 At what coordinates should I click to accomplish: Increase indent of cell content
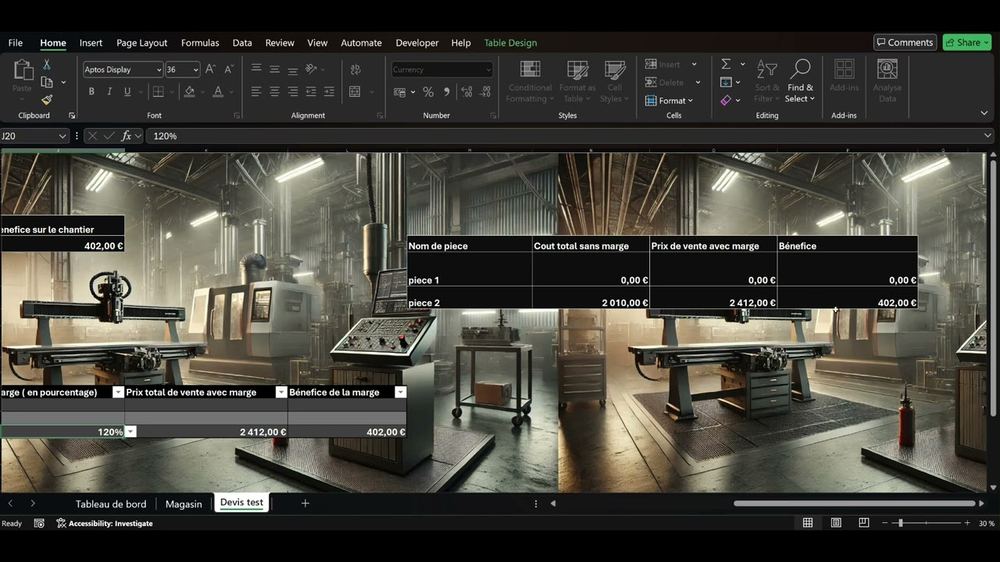329,92
